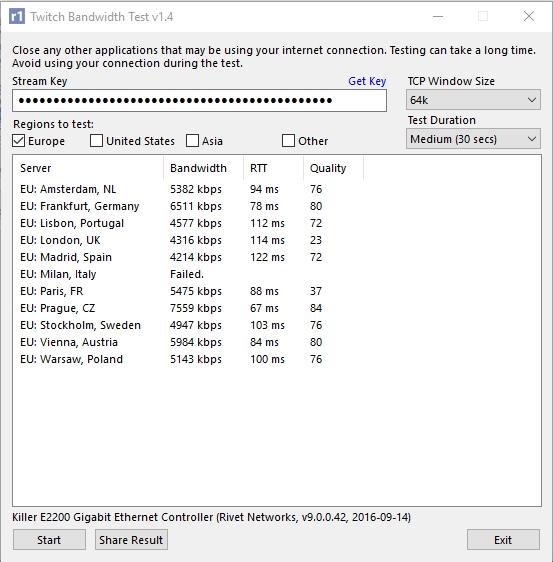Sort by the RTT column header
The width and height of the screenshot is (553, 562).
[x=273, y=168]
